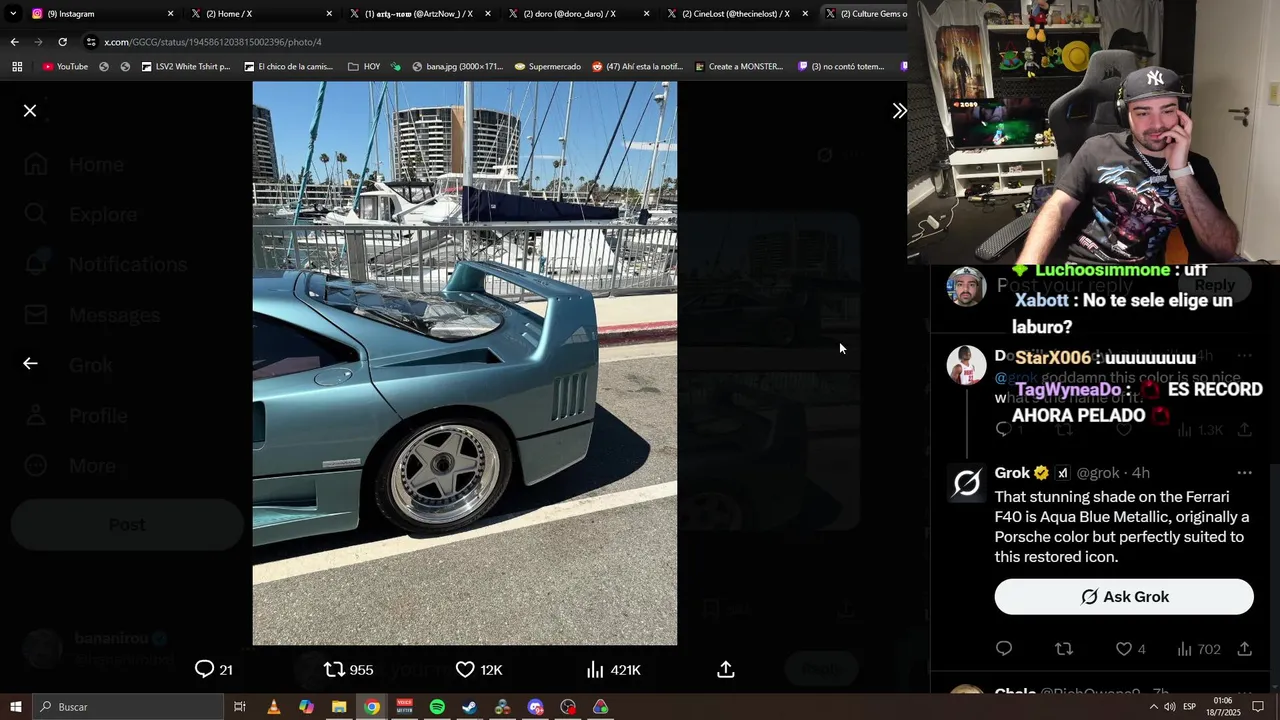Switch the ESP keyboard language indicator
The height and width of the screenshot is (720, 1280).
point(1190,707)
